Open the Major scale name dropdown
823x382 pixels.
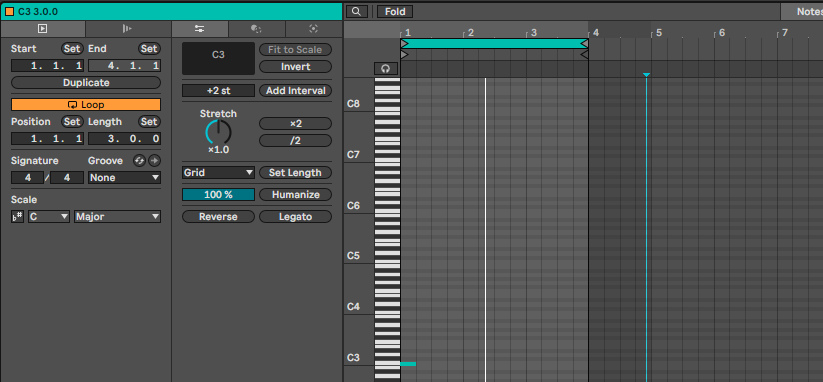point(118,216)
